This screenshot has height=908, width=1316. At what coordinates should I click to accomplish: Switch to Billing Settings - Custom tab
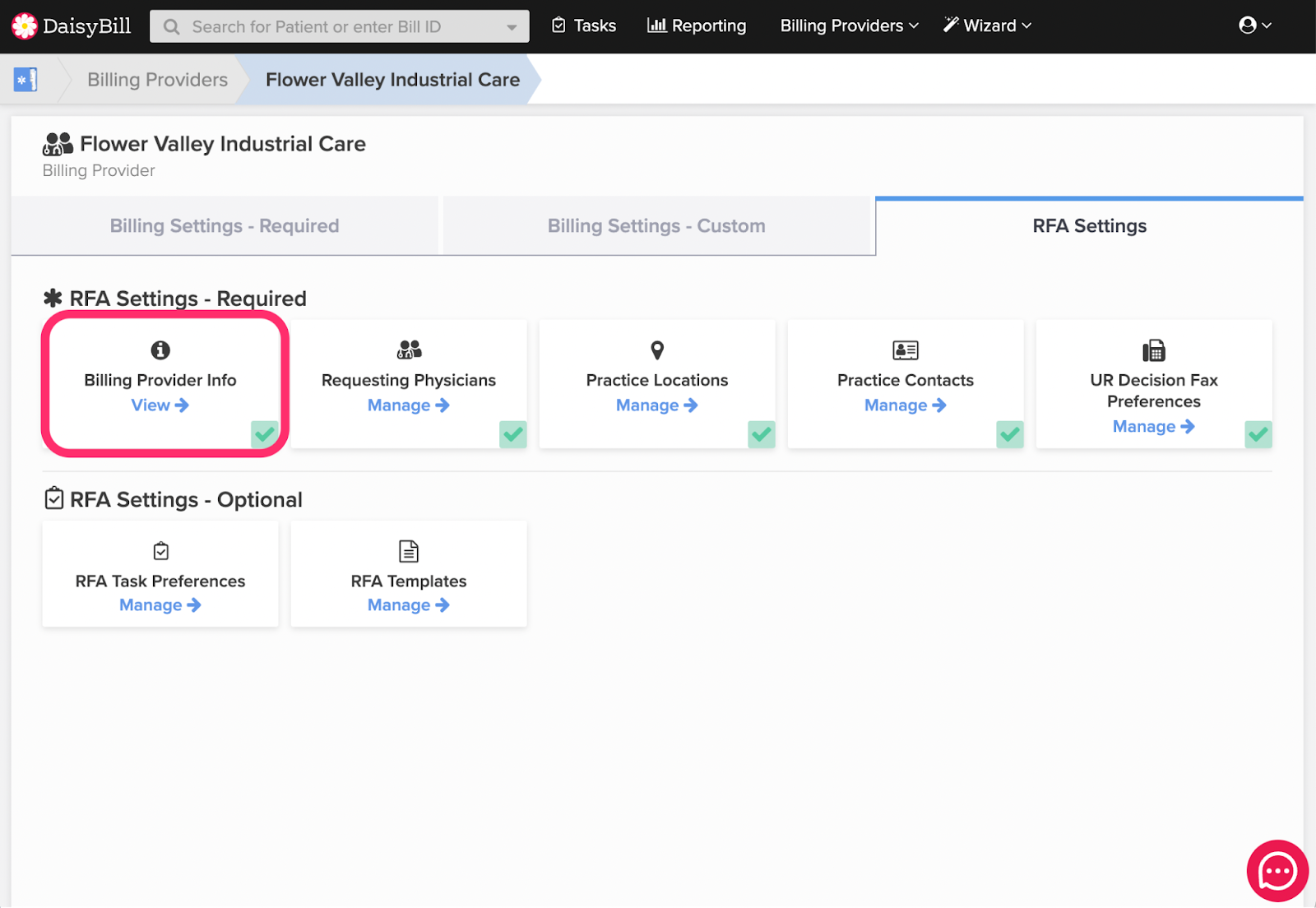(656, 225)
